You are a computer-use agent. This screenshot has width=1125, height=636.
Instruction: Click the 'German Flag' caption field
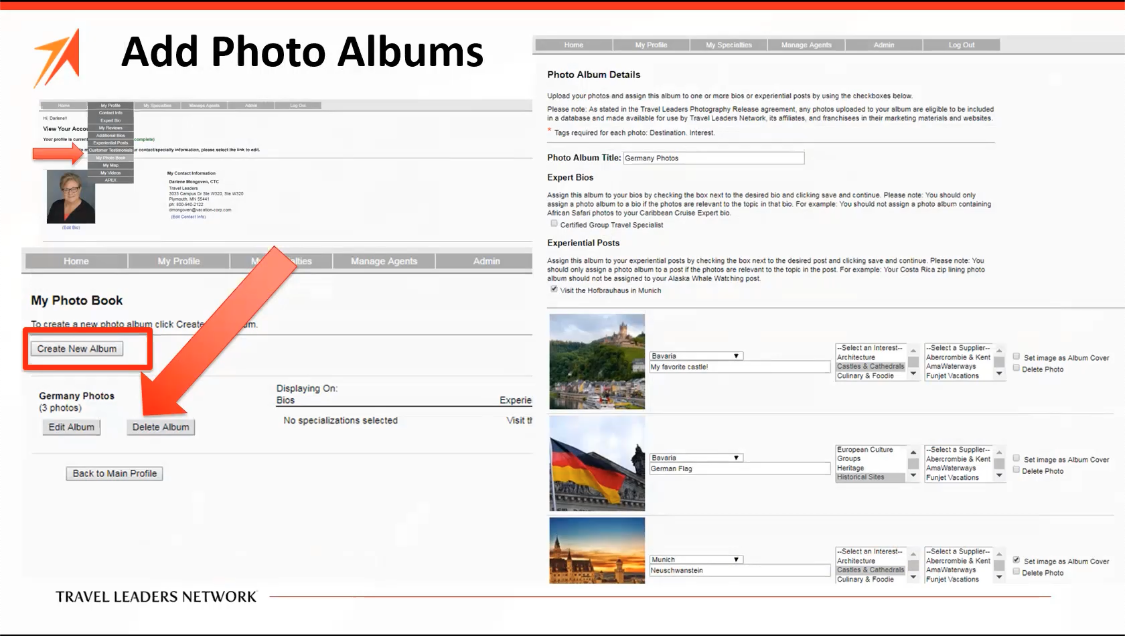click(x=740, y=469)
